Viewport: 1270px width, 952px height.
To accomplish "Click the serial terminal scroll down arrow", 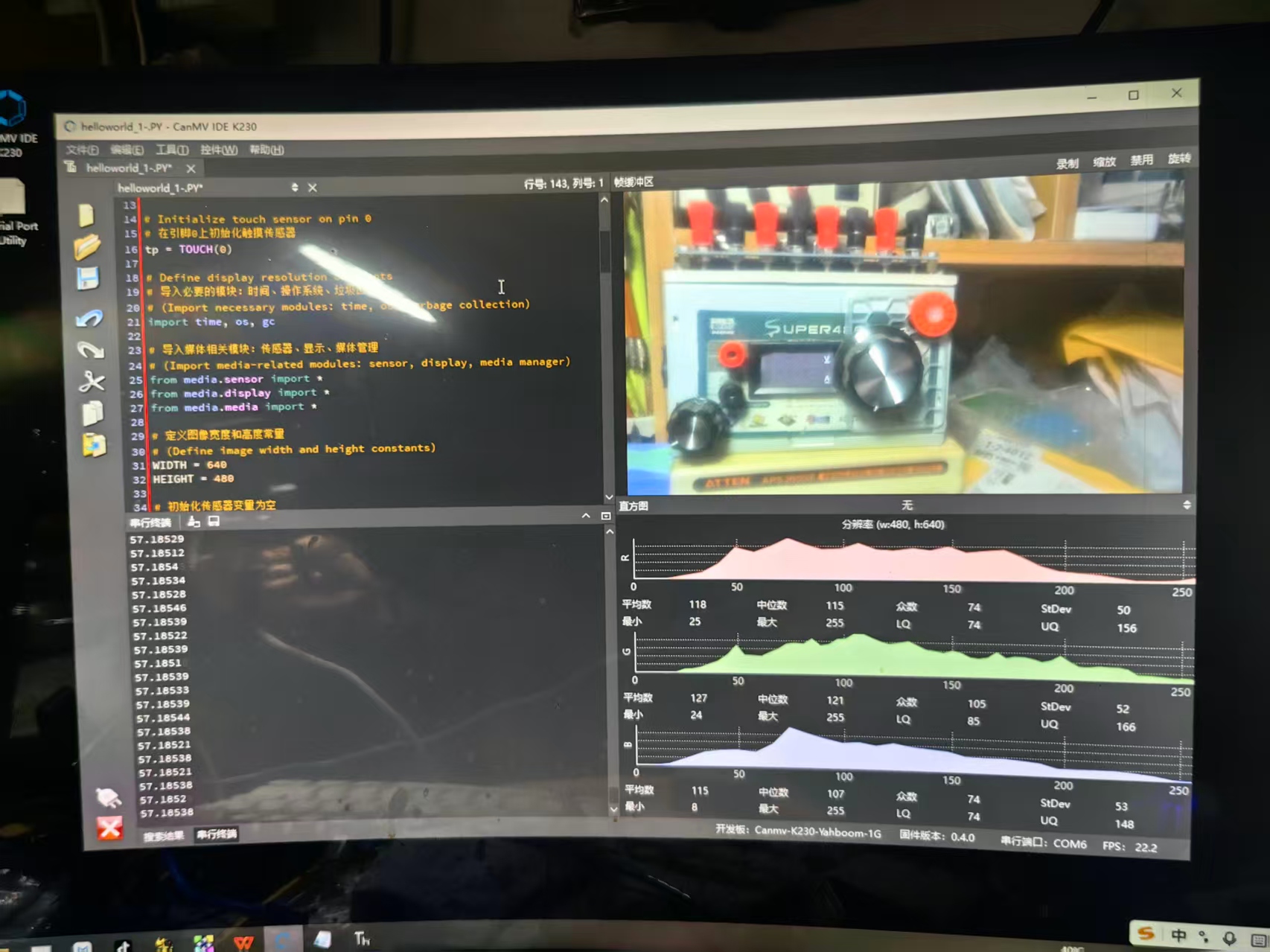I will tap(613, 808).
